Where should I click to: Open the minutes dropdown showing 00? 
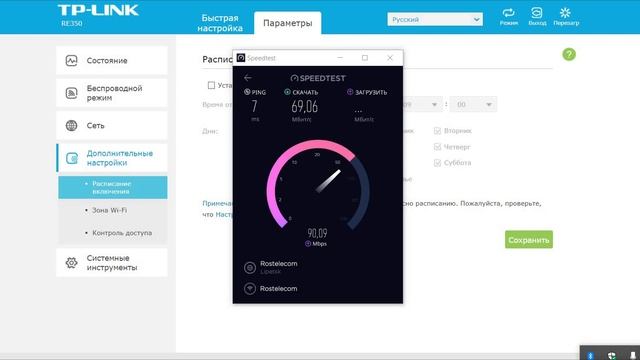(473, 104)
